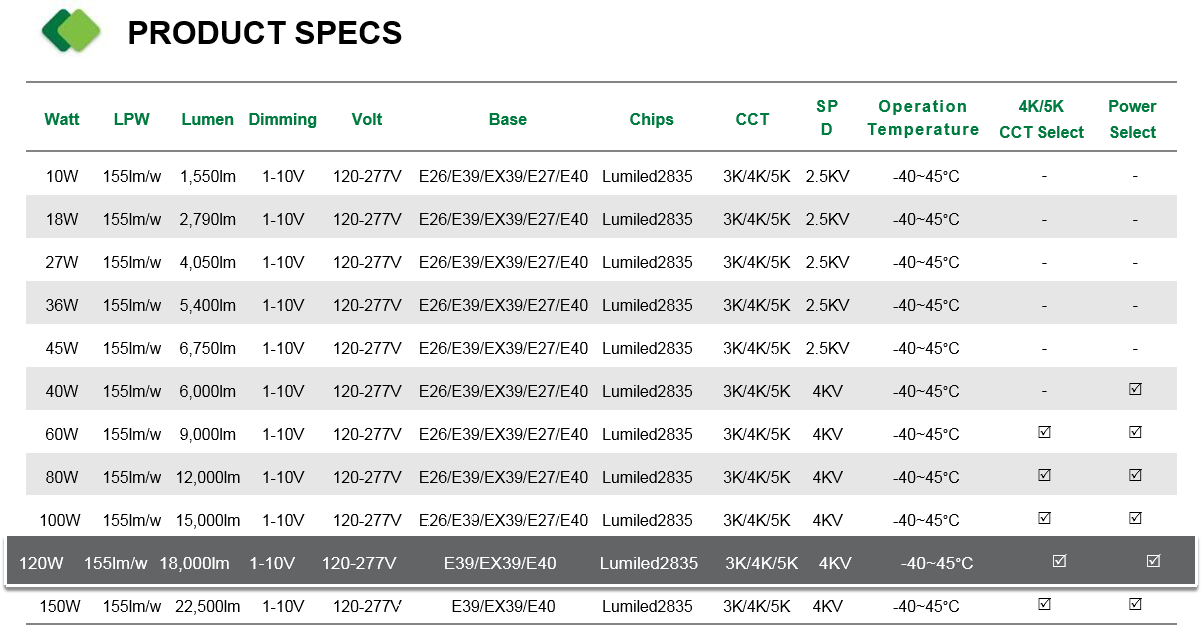Select the Watt column header
The height and width of the screenshot is (626, 1203).
click(x=62, y=119)
